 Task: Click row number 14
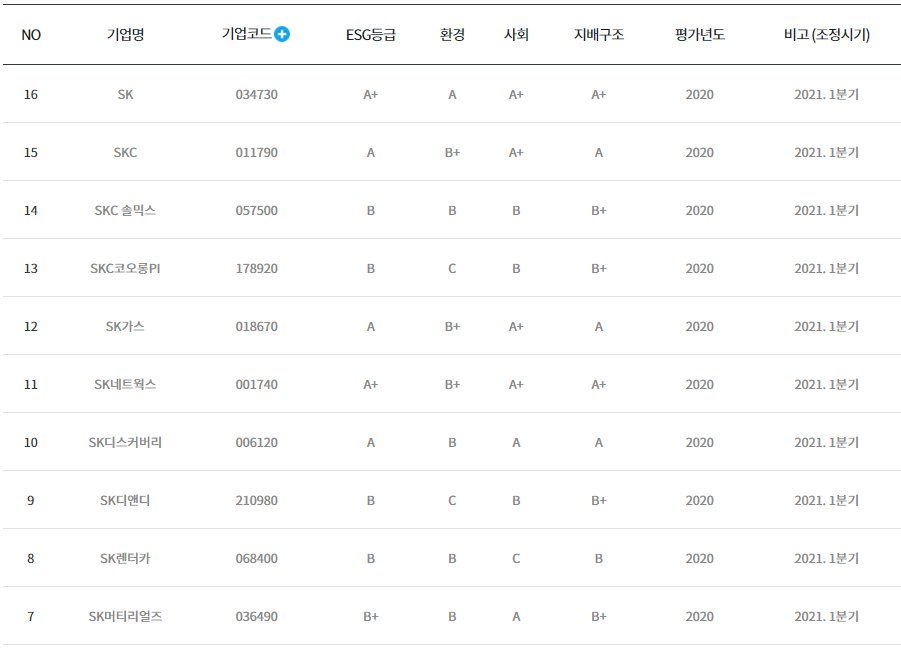pyautogui.click(x=31, y=210)
